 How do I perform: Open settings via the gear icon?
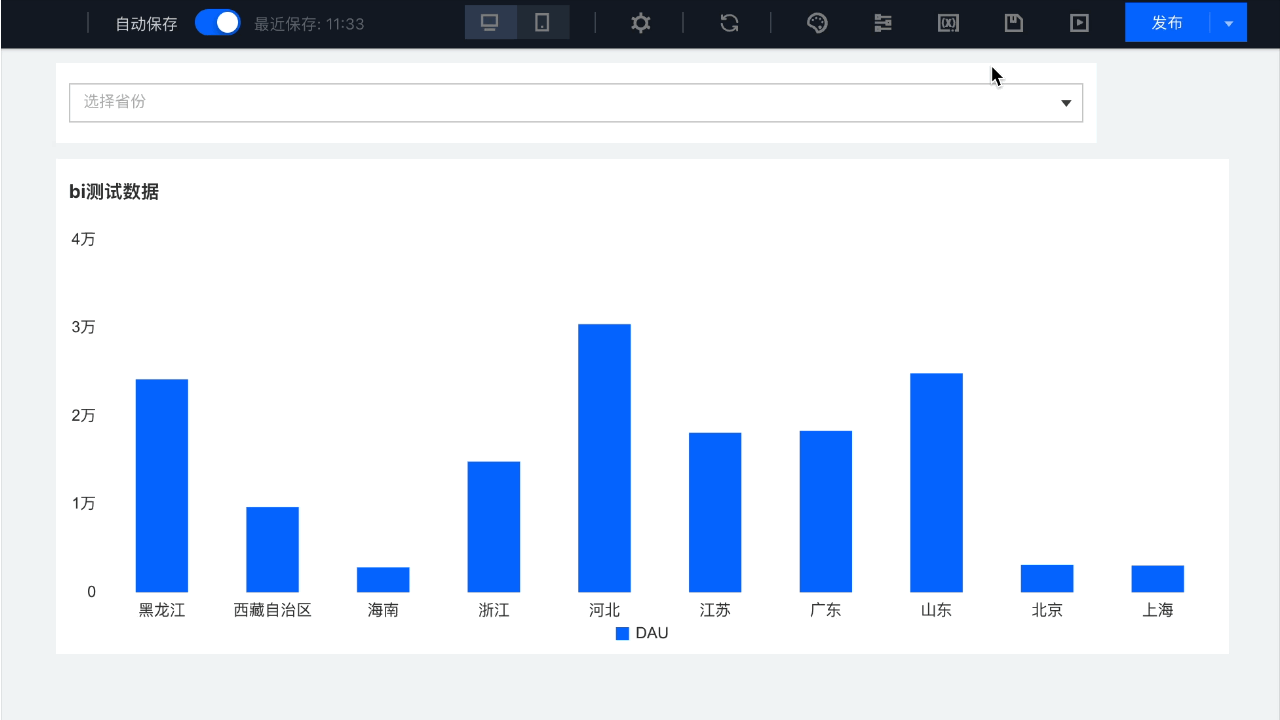point(641,23)
